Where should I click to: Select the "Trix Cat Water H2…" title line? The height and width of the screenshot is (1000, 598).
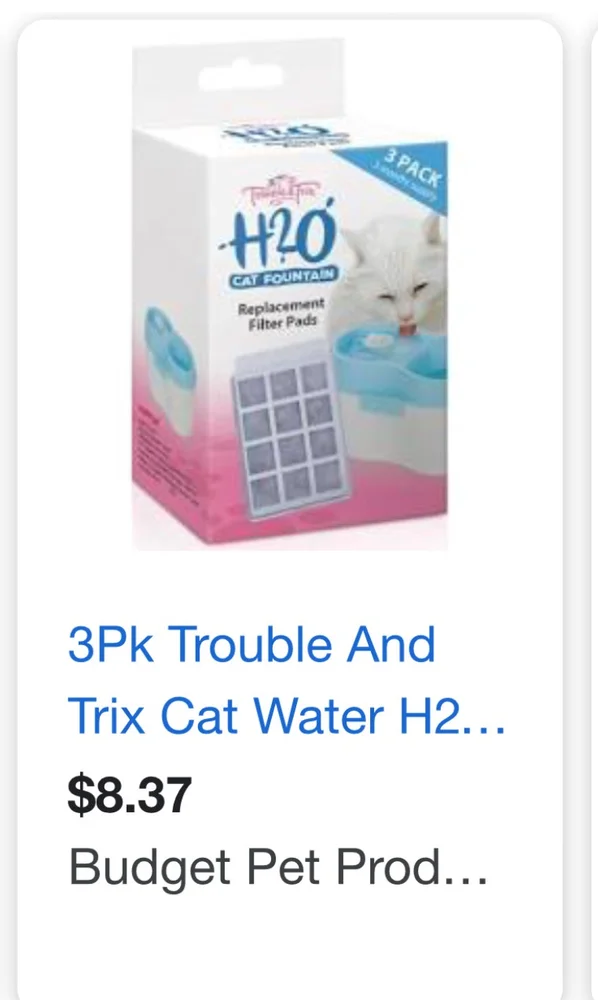[287, 716]
